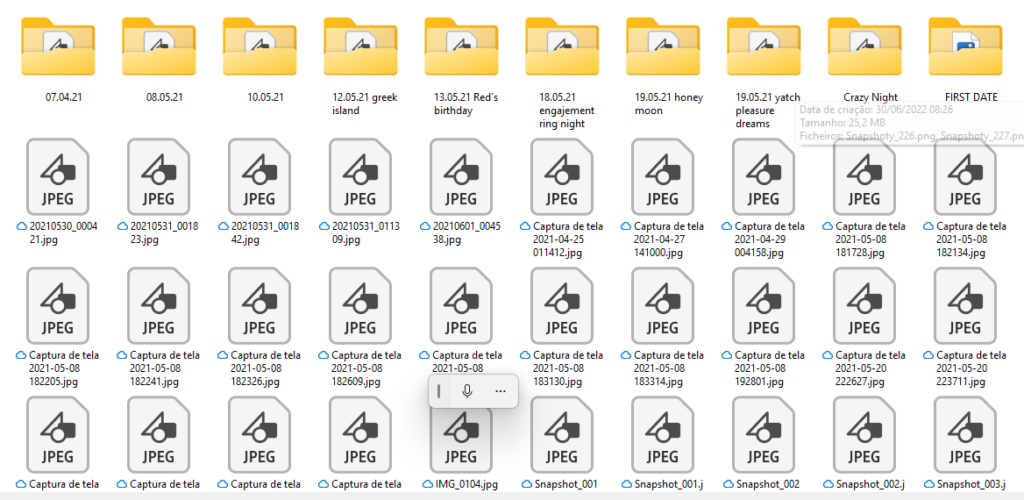The image size is (1024, 500).
Task: Open the 19.05.21 yatch pleasure dreams folder
Action: click(x=765, y=46)
